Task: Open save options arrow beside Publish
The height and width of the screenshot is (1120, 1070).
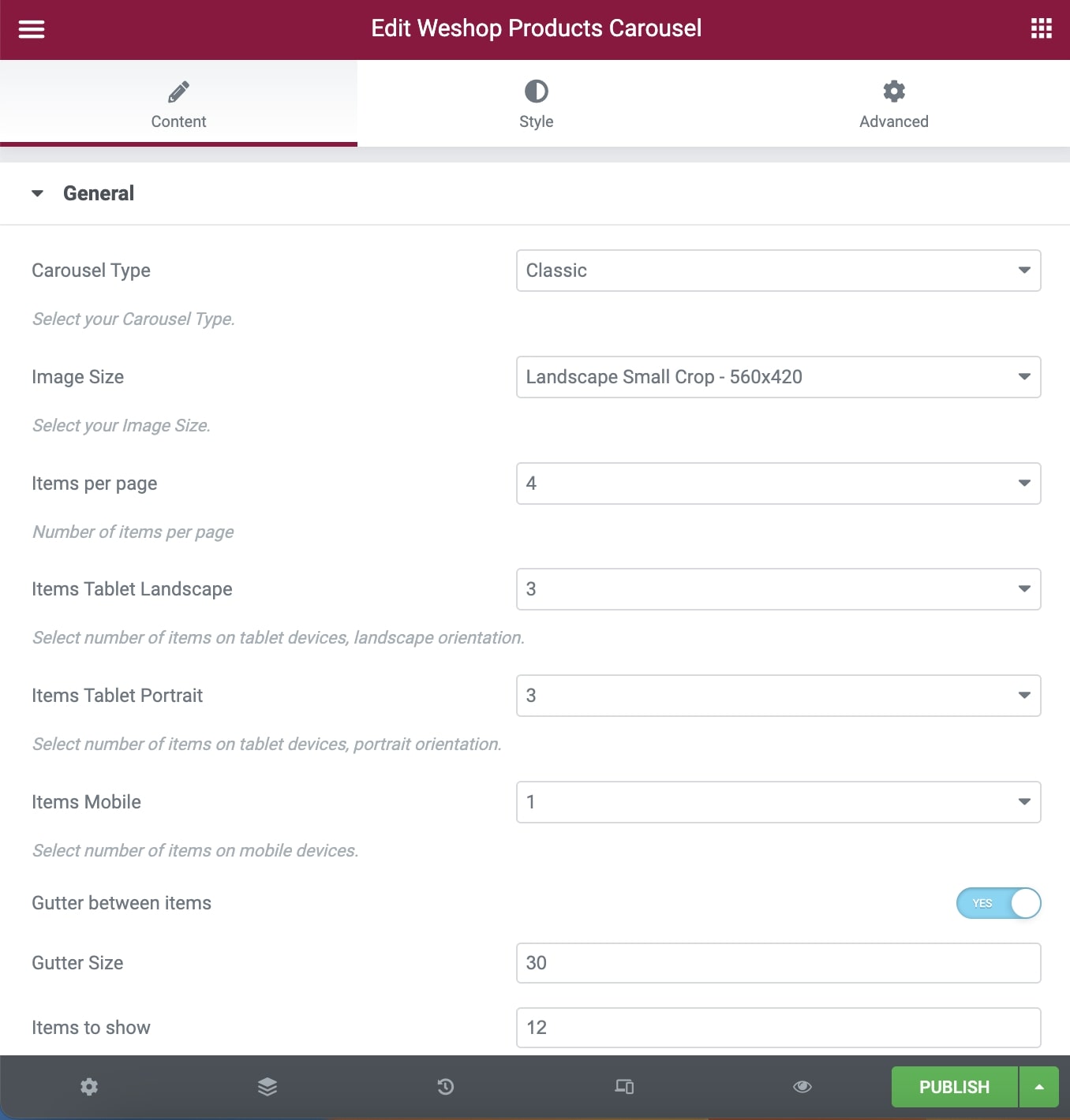Action: [1039, 1087]
